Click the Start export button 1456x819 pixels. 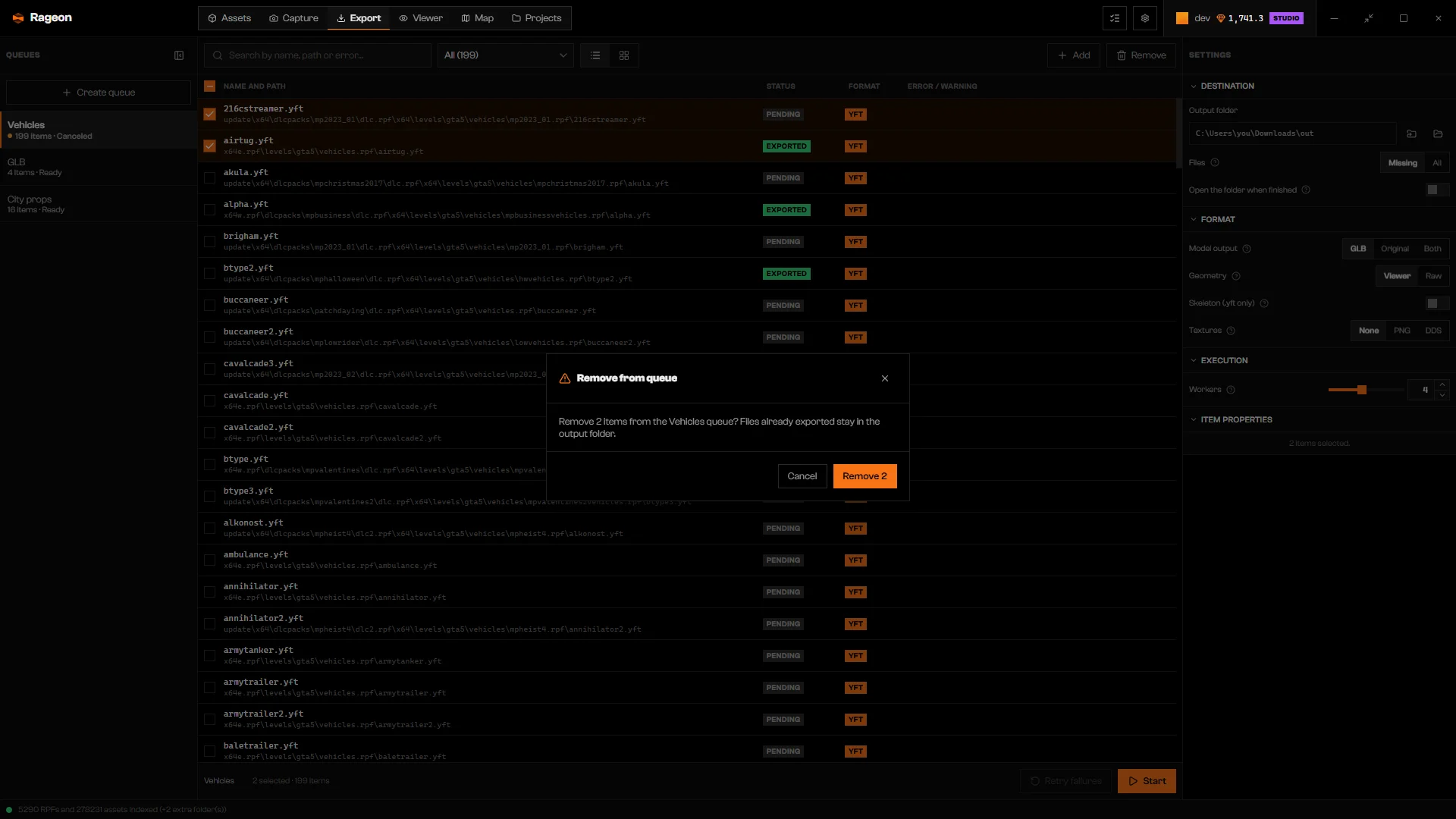point(1147,781)
